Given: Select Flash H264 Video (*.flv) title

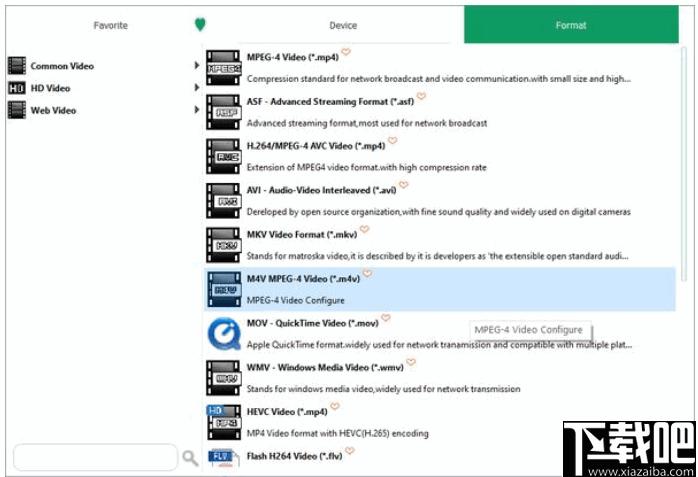Looking at the screenshot, I should tap(295, 456).
